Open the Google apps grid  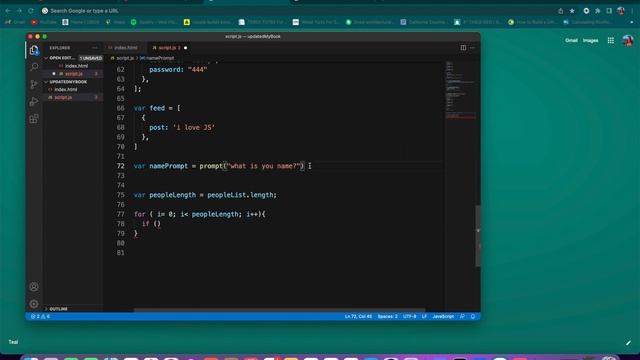(611, 40)
